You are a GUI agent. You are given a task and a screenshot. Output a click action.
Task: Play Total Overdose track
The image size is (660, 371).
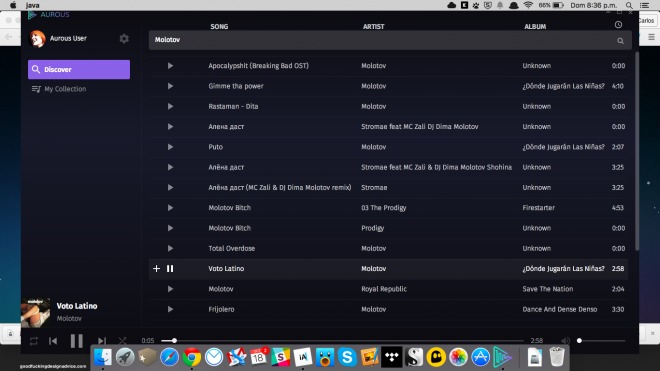170,248
